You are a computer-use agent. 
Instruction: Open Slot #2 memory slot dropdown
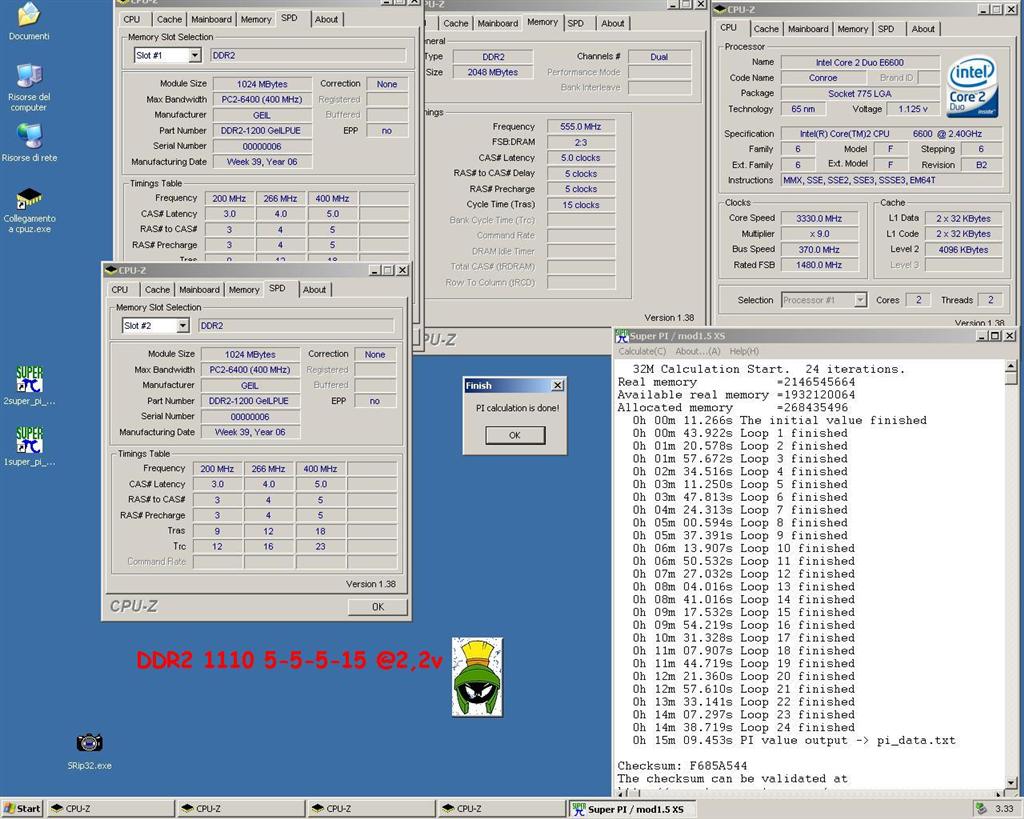coord(183,325)
